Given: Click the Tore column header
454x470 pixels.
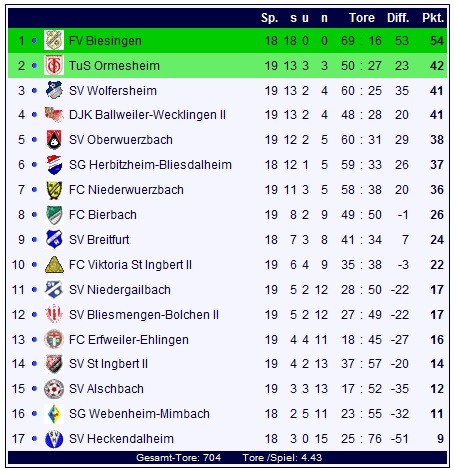Looking at the screenshot, I should click(362, 18).
